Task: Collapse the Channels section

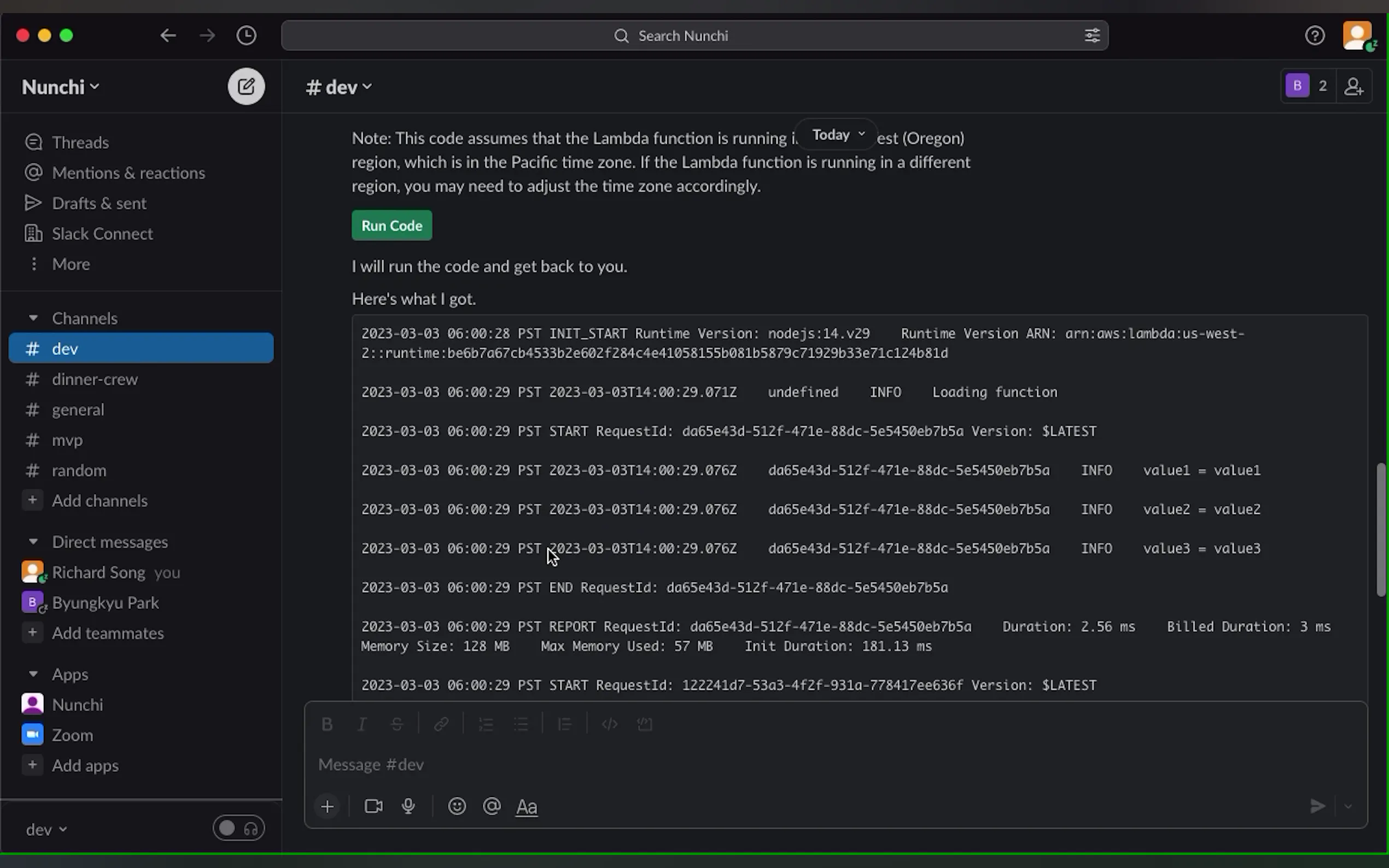Action: coord(33,318)
